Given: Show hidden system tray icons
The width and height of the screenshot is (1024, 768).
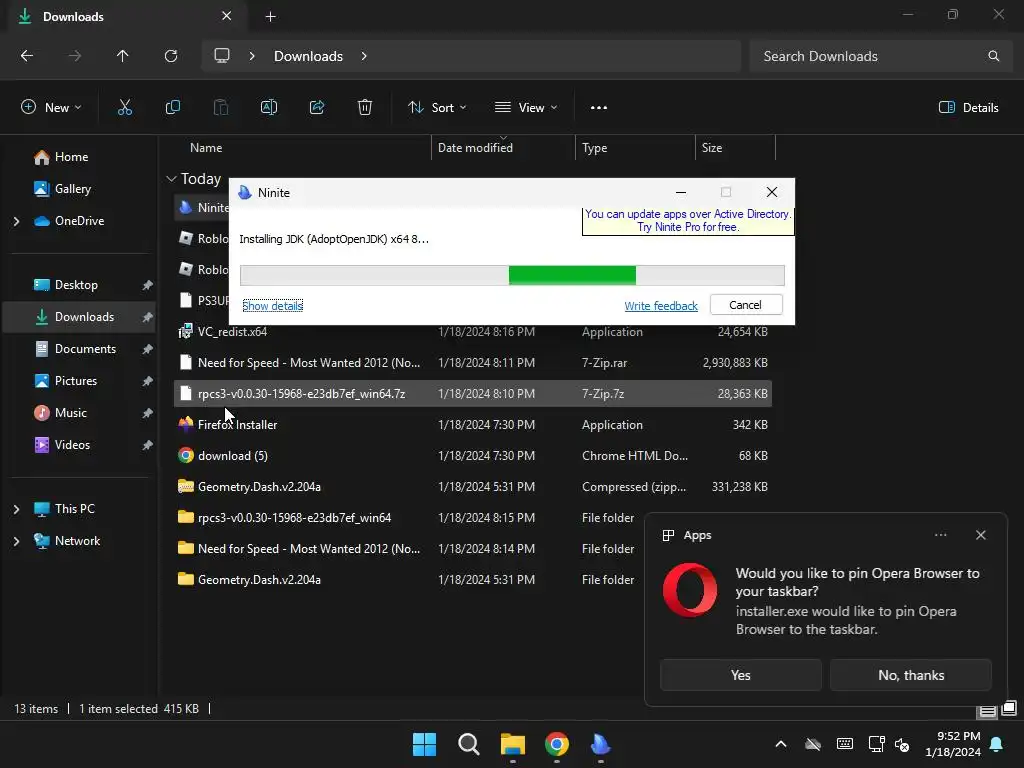Looking at the screenshot, I should tap(780, 744).
